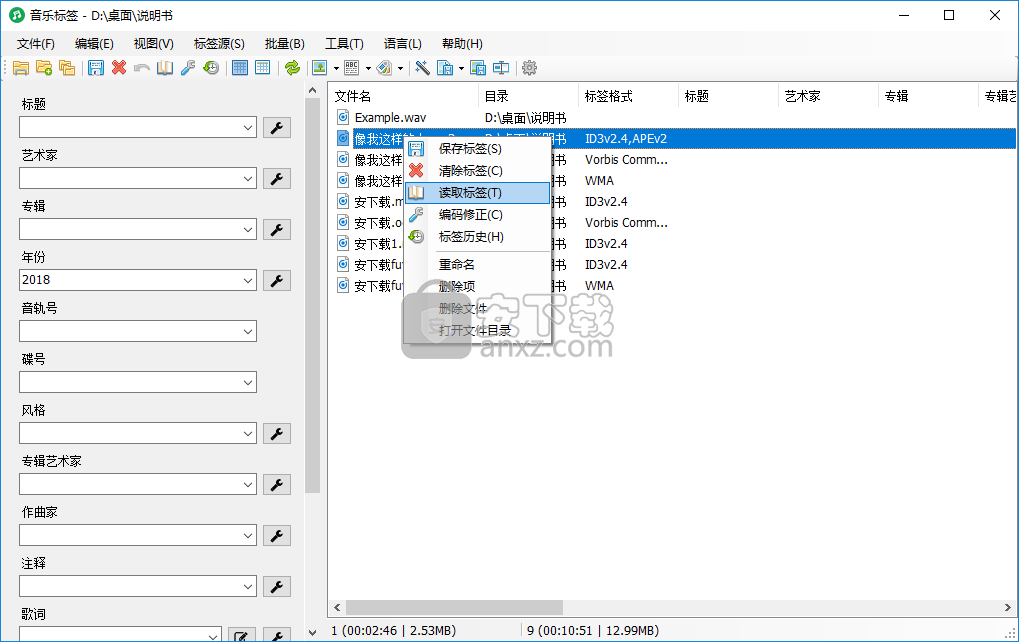Open the 年份 dropdown showing 2018
The height and width of the screenshot is (642, 1019).
(248, 280)
